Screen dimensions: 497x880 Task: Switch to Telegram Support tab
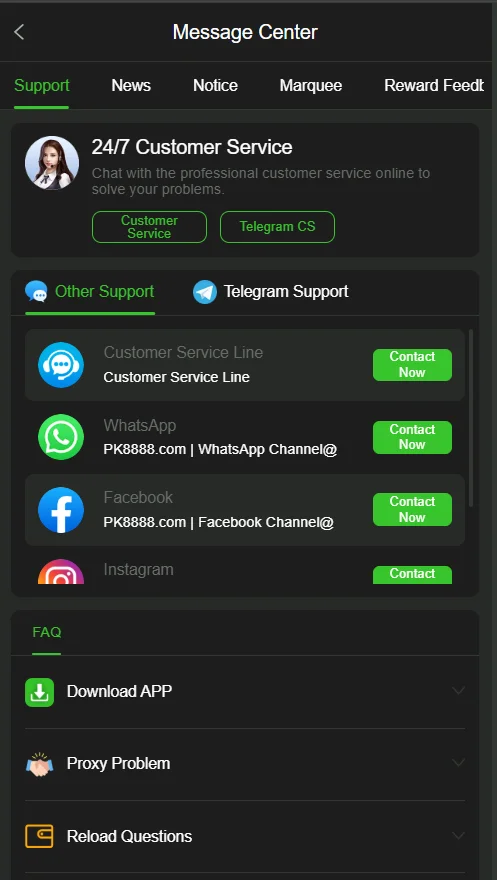pyautogui.click(x=271, y=292)
